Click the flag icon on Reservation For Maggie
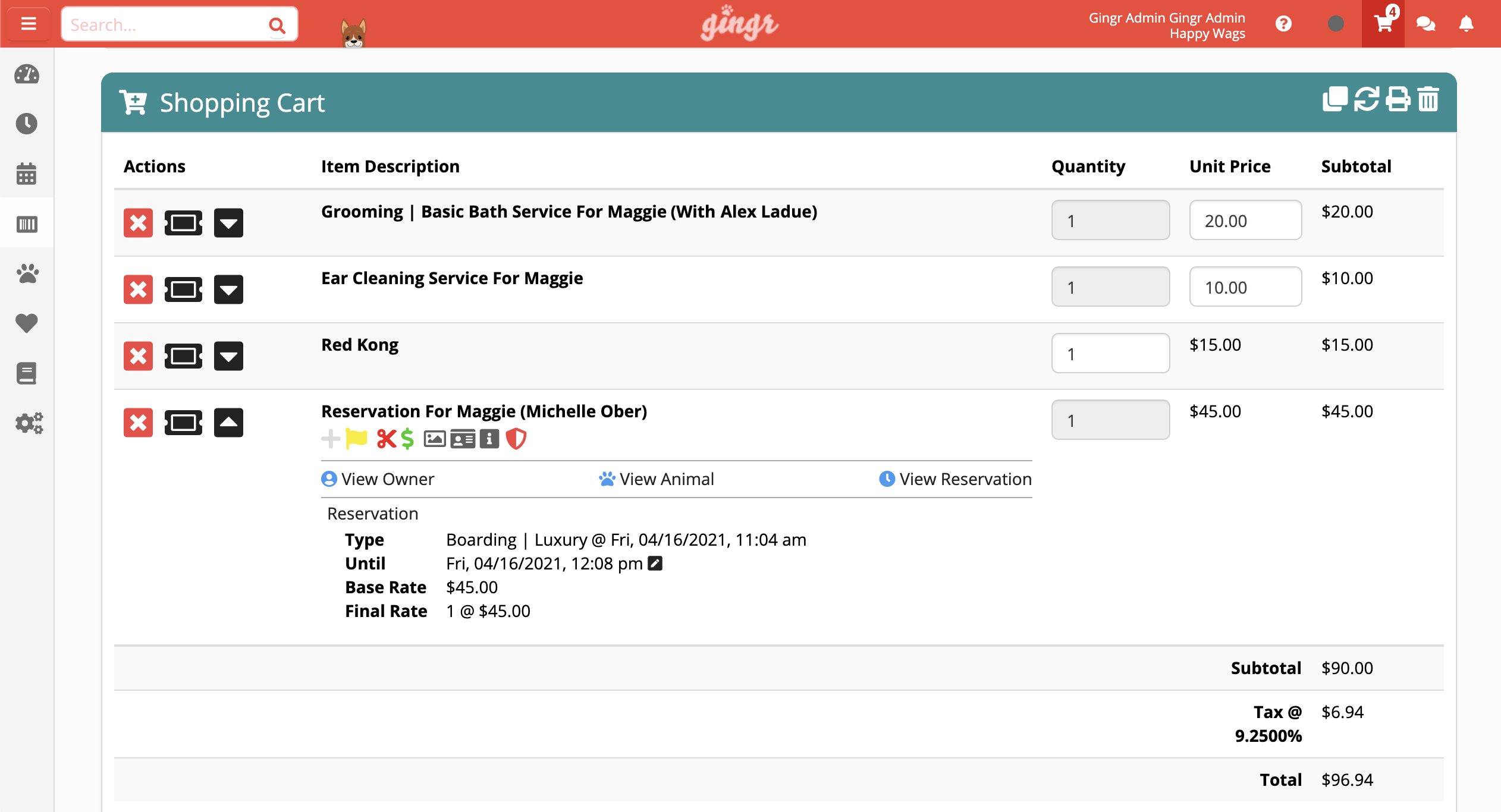 357,438
